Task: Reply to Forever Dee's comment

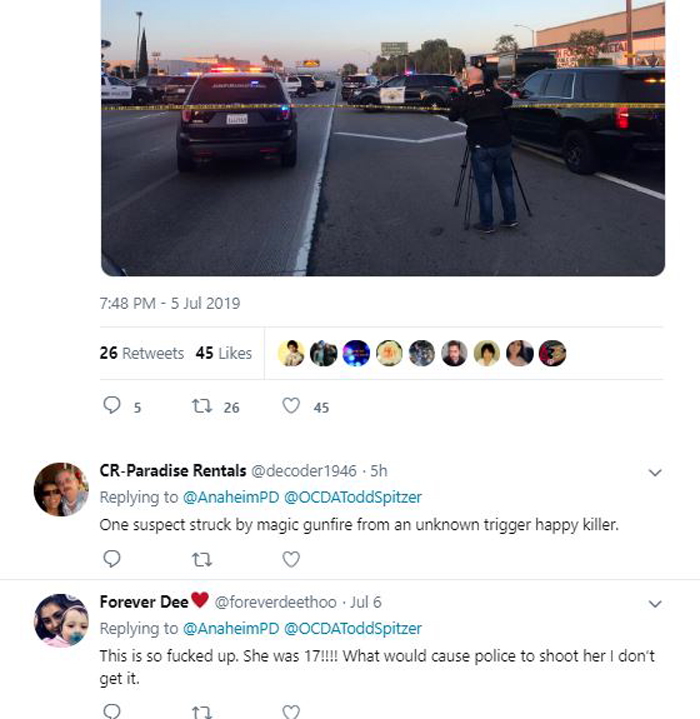Action: point(111,712)
